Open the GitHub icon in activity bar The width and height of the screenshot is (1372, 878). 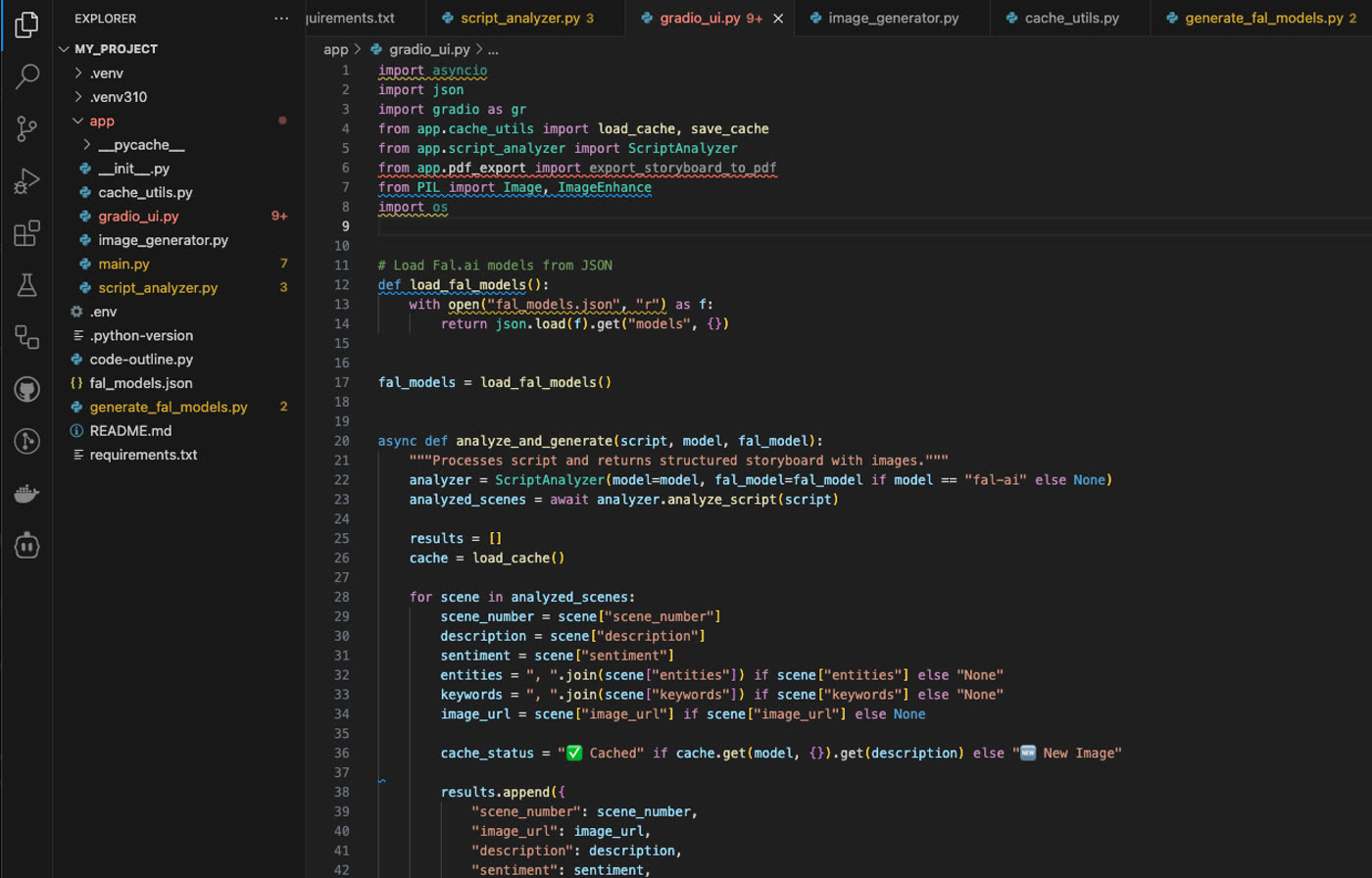27,390
